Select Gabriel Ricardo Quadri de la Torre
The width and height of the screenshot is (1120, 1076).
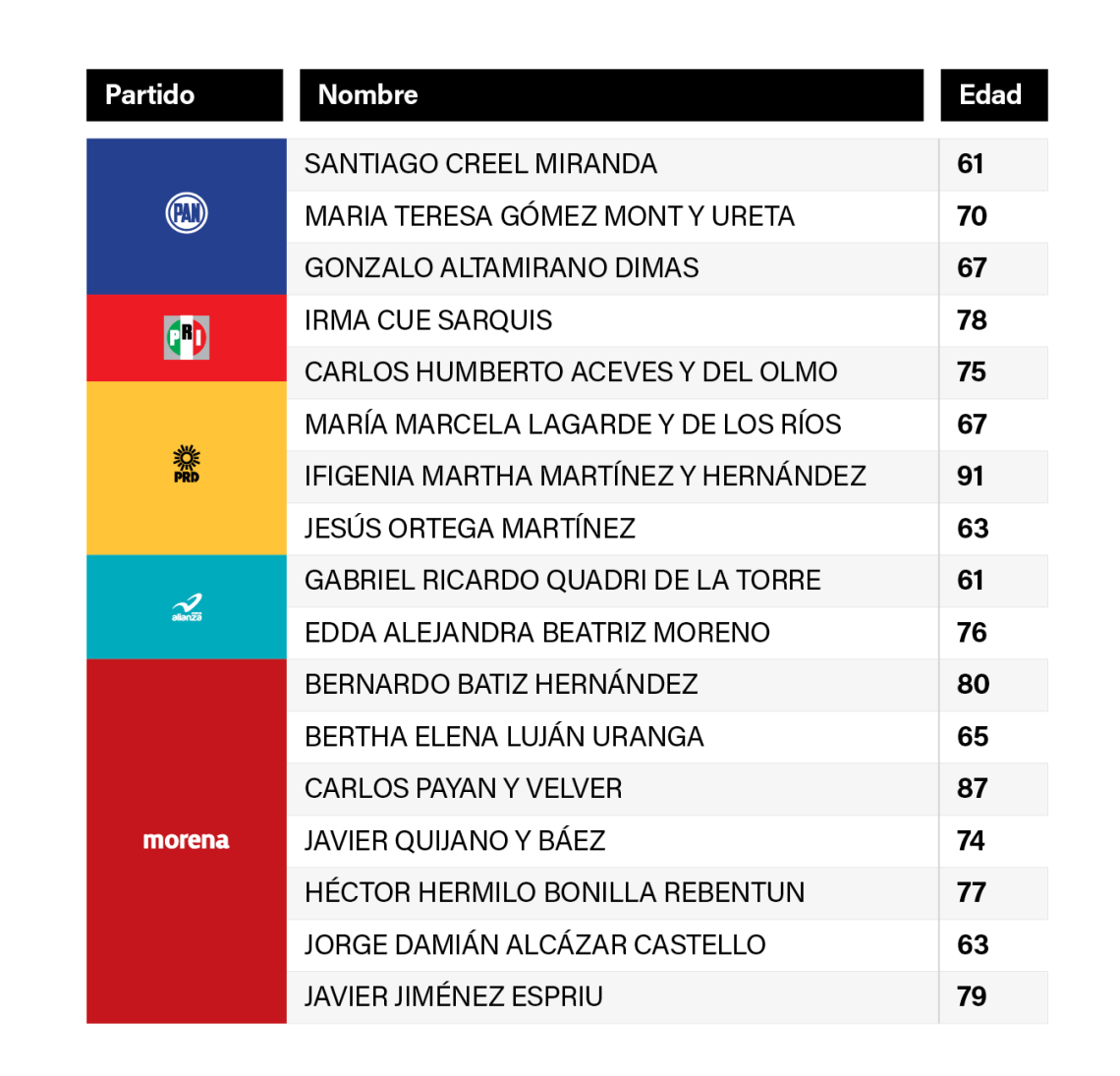pos(562,581)
